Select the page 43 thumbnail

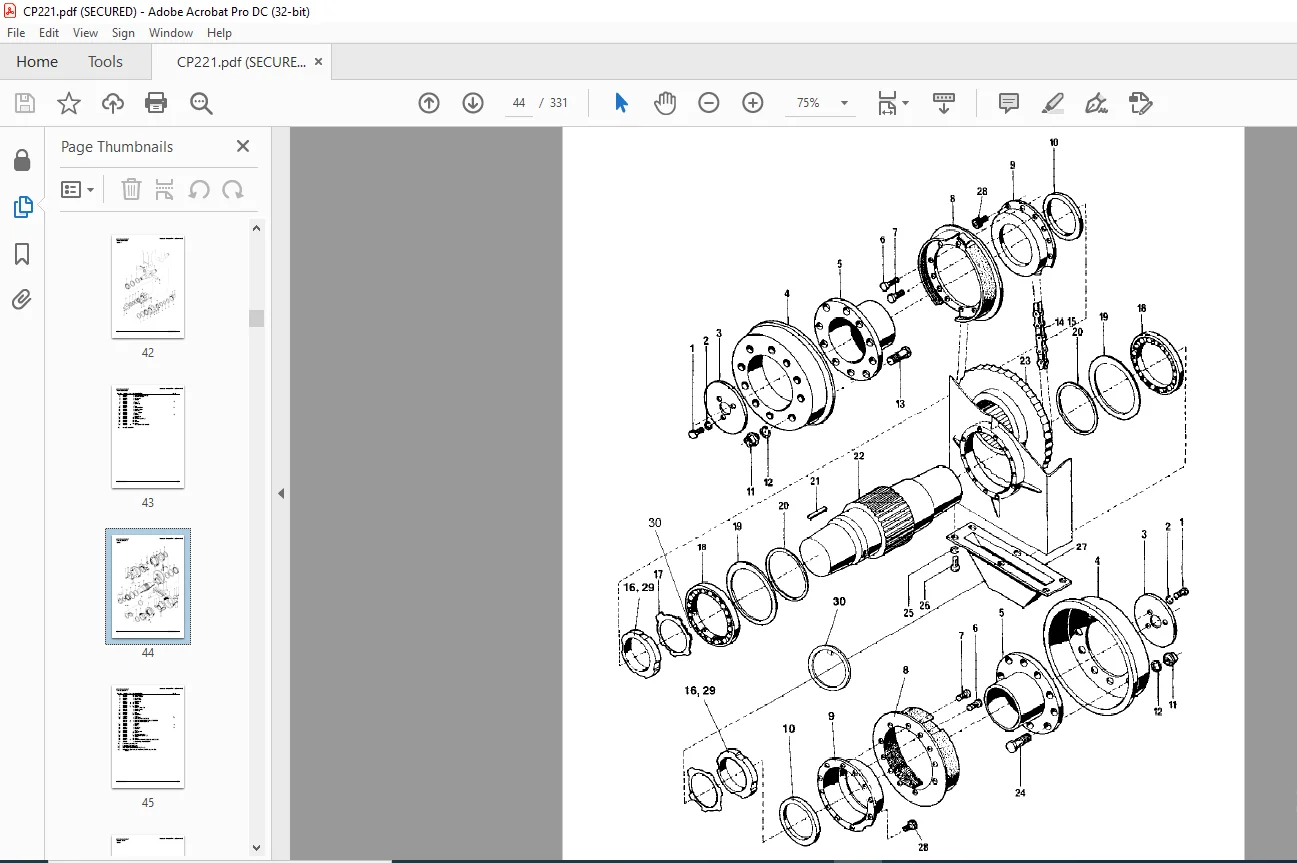[x=148, y=437]
